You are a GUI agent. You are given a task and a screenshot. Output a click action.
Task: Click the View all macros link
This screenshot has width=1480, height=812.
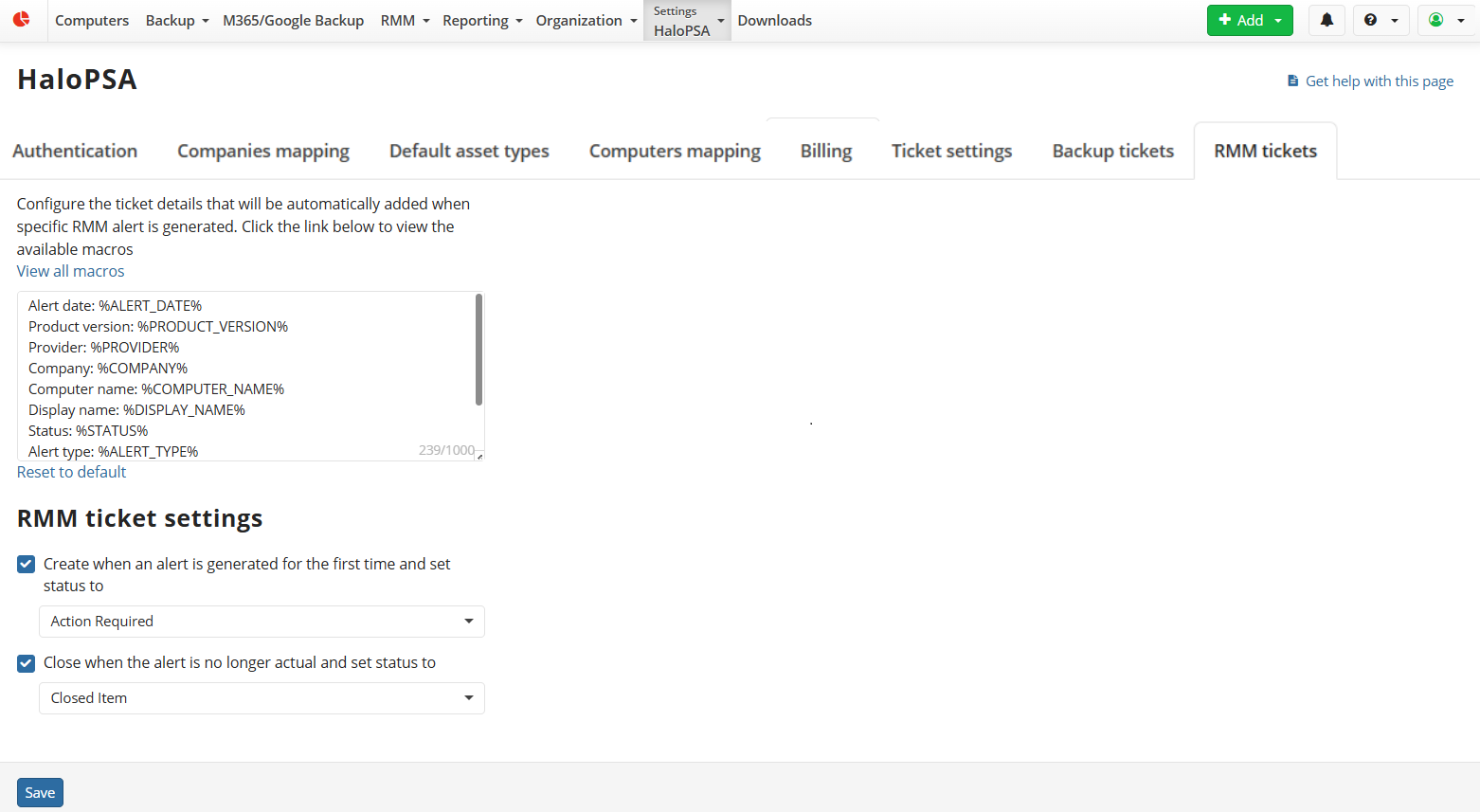pos(71,271)
